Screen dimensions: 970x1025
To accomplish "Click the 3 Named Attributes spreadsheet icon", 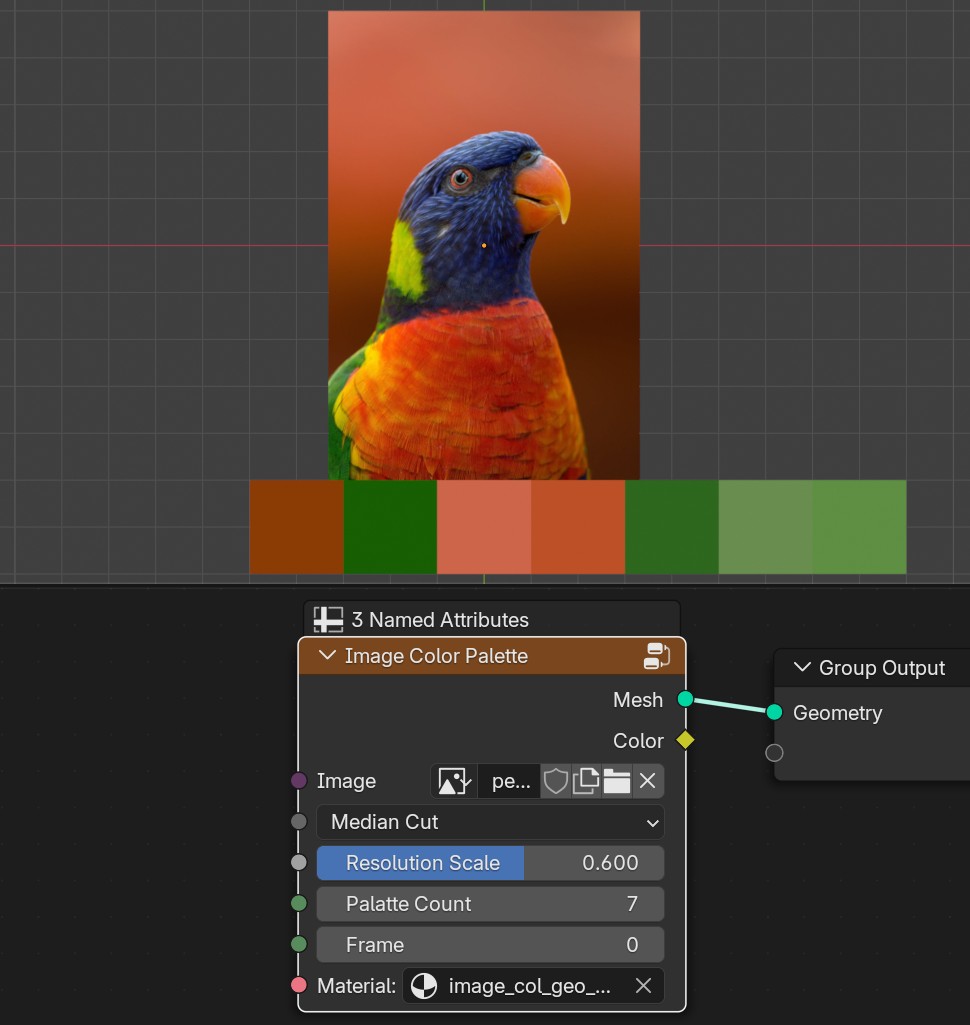I will (328, 620).
